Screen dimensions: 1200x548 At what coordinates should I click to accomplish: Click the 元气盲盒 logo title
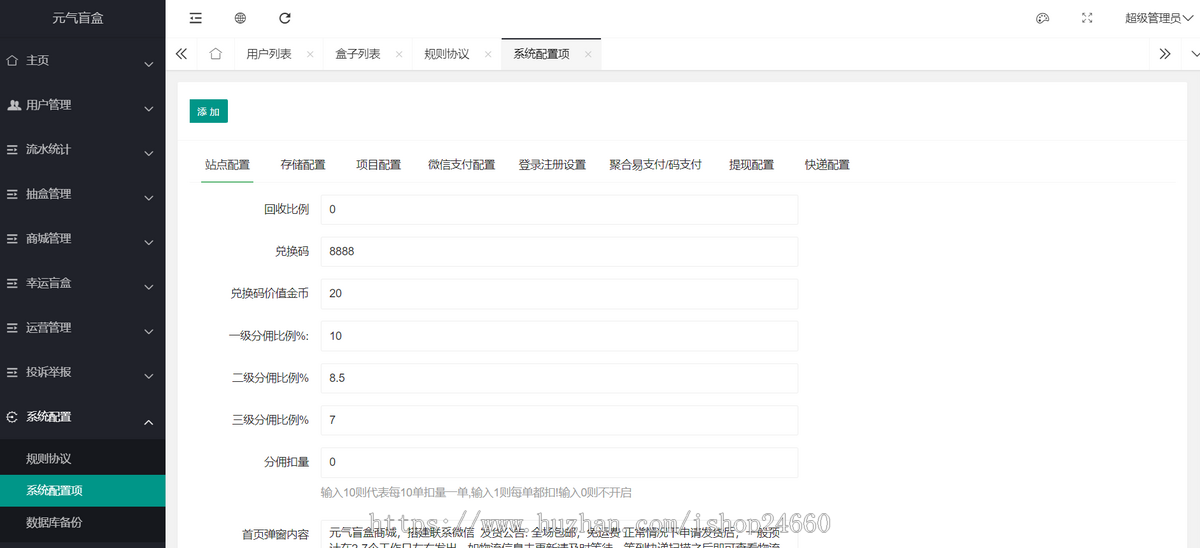click(77, 18)
